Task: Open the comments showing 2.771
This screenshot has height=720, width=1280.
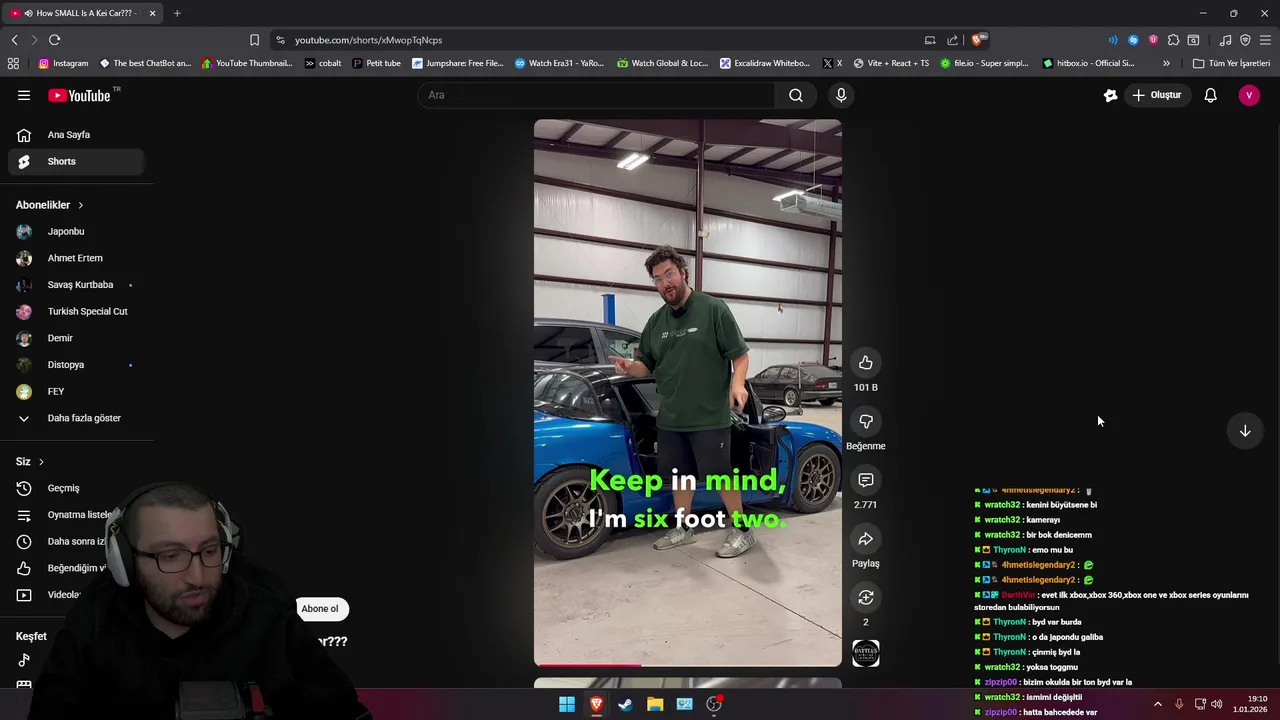Action: (866, 481)
